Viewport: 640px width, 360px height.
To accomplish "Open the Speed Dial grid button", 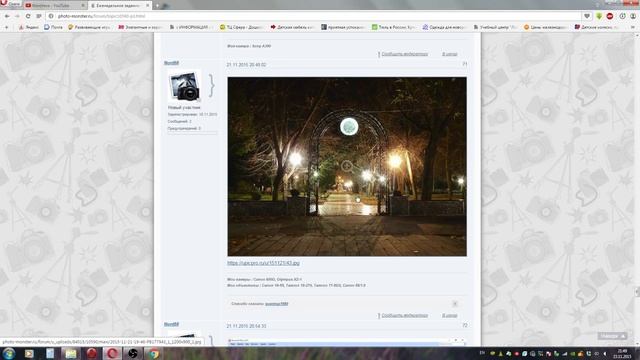I will 39,16.
